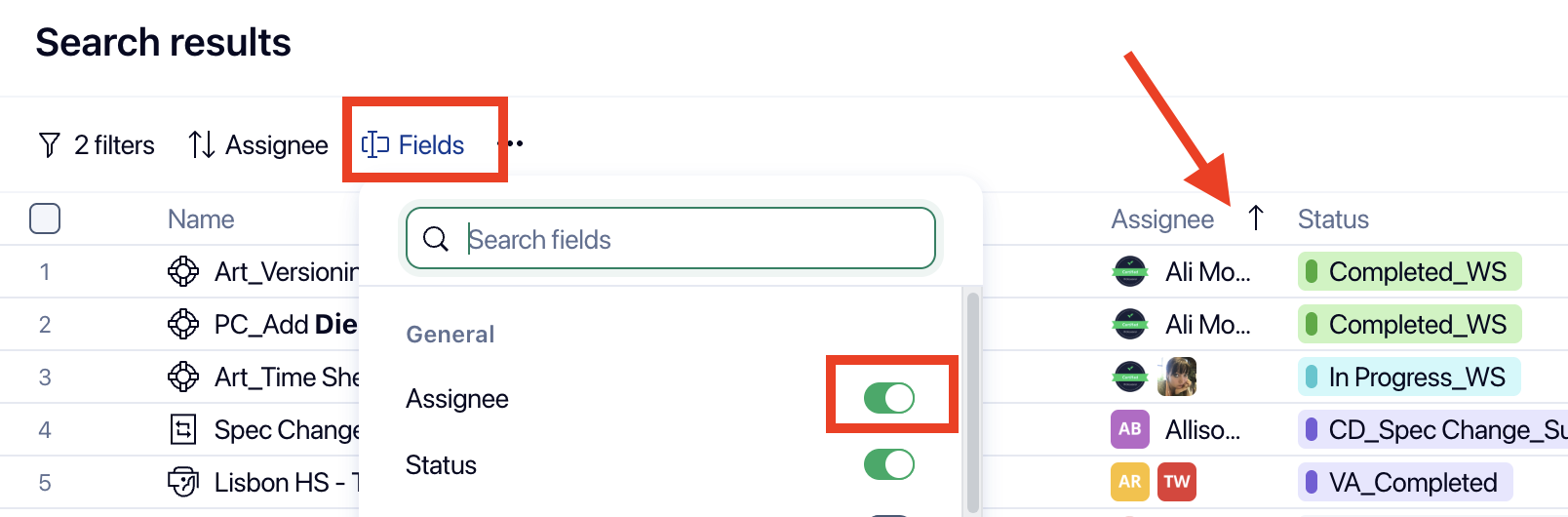
Task: Open the VA_Completed status dropdown
Action: [1404, 482]
